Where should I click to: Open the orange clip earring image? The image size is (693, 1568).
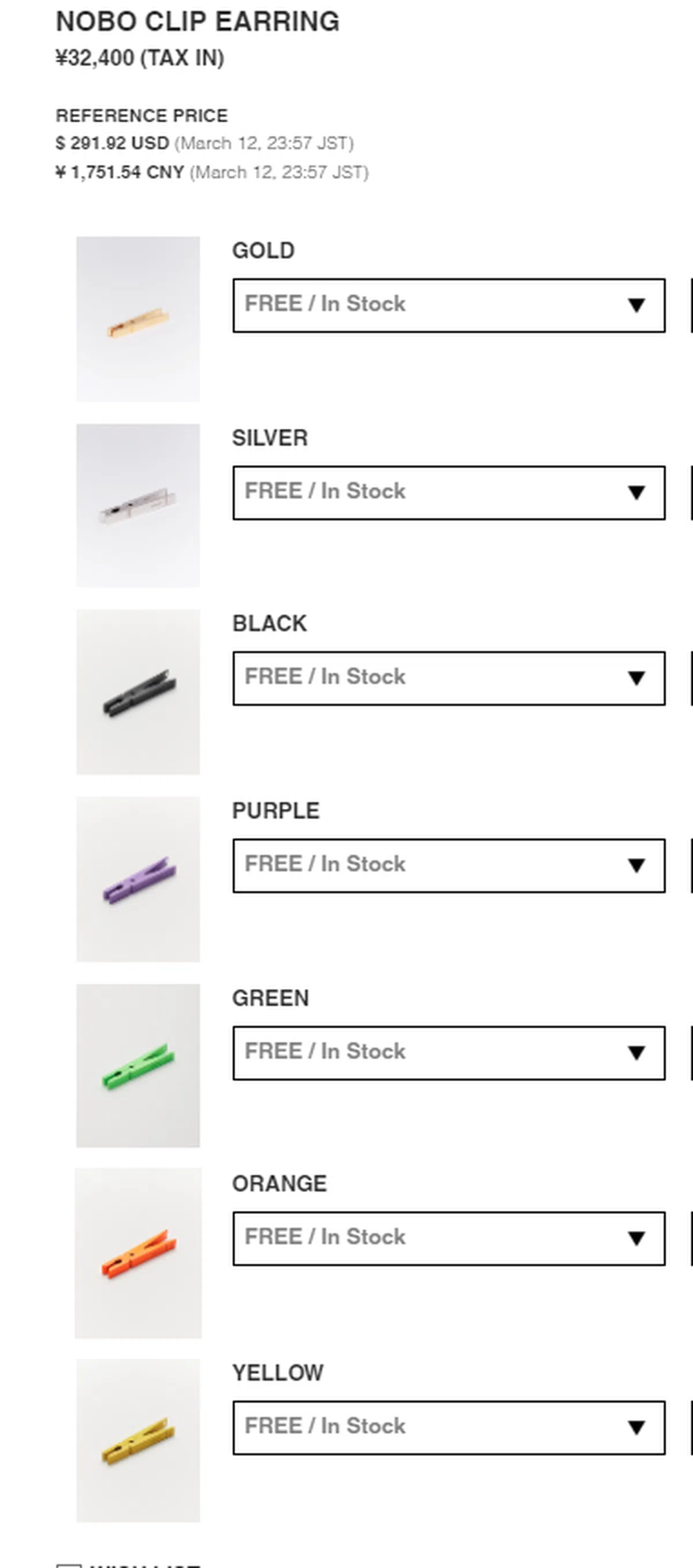[x=138, y=1253]
